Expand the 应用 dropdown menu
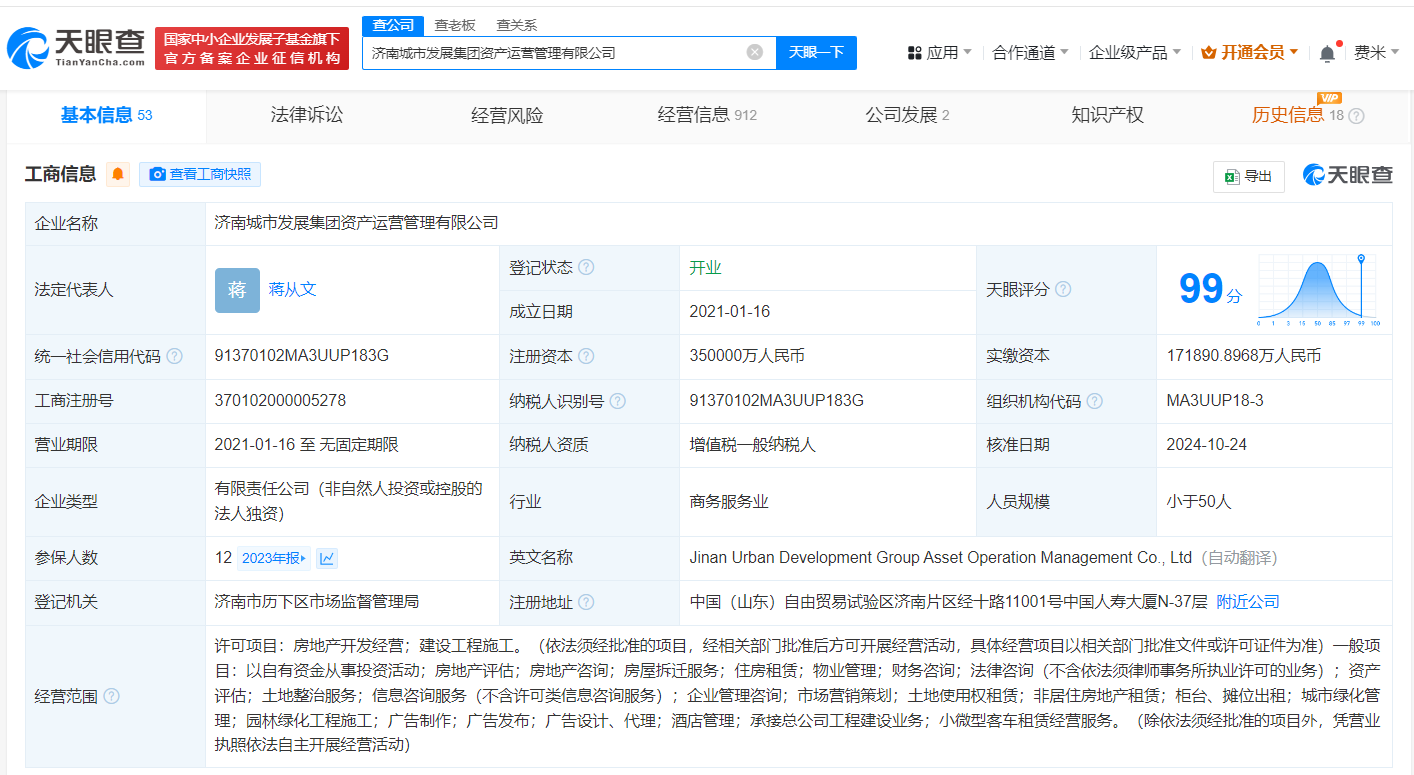 (x=939, y=52)
